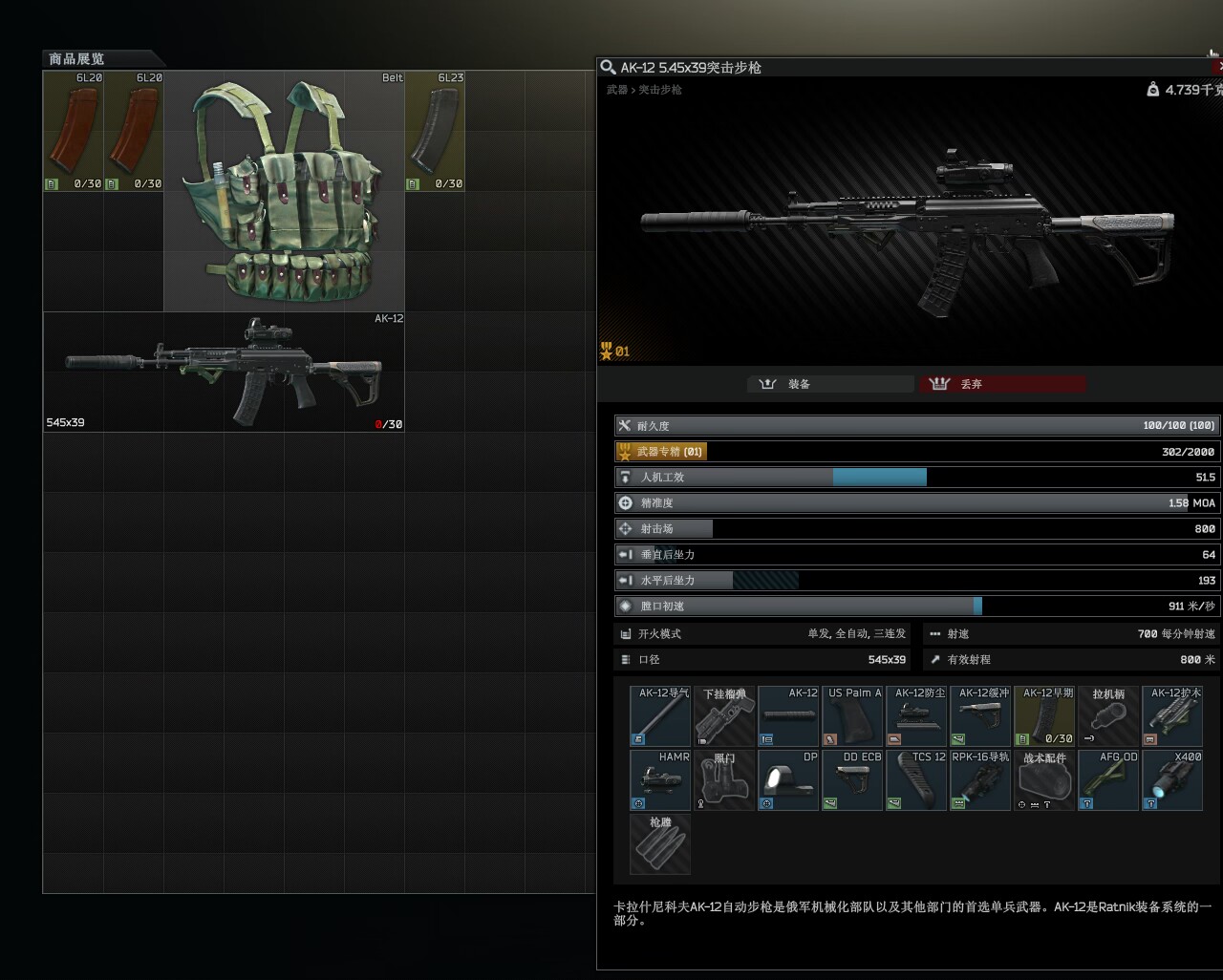The height and width of the screenshot is (980, 1223).
Task: Click the 武器专精 mastering progress bar
Action: [917, 451]
